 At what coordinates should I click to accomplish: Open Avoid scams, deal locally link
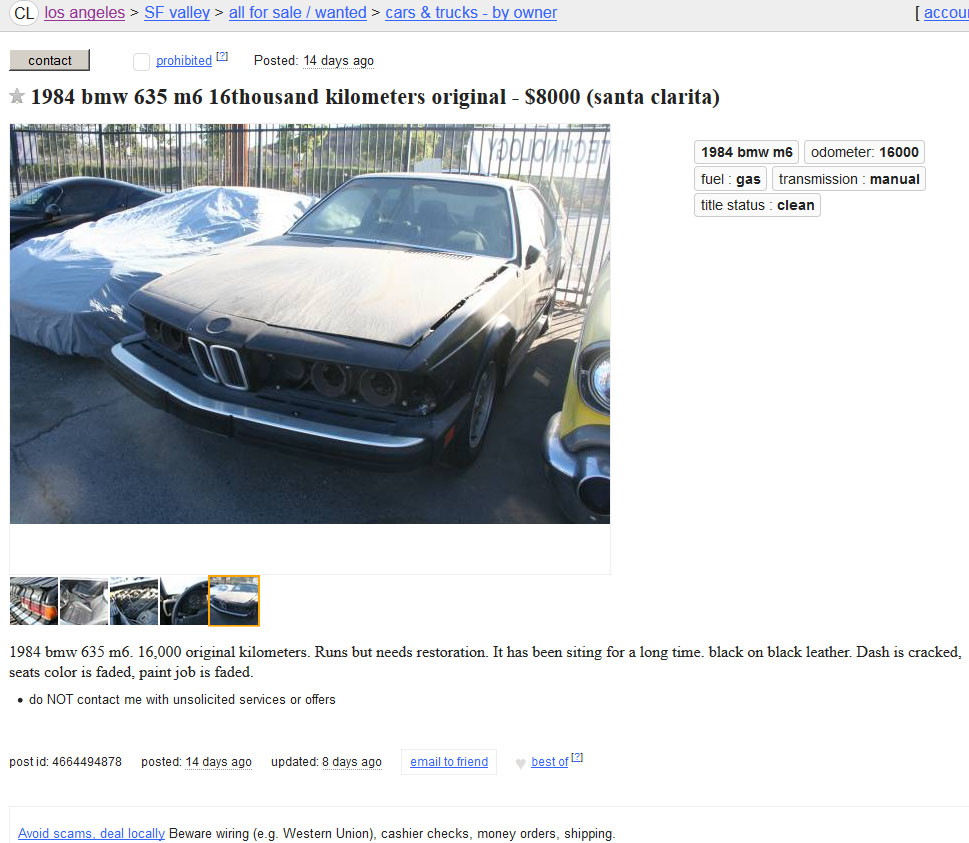(x=91, y=833)
